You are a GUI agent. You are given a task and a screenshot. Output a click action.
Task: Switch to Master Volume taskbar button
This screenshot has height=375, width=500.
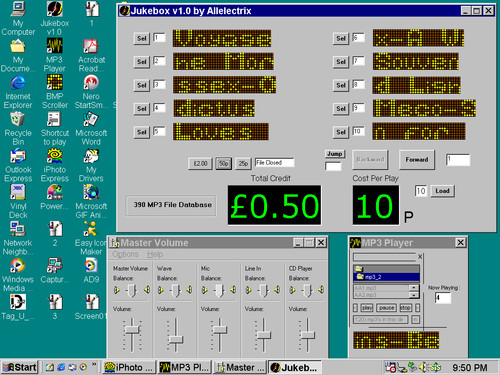240,367
